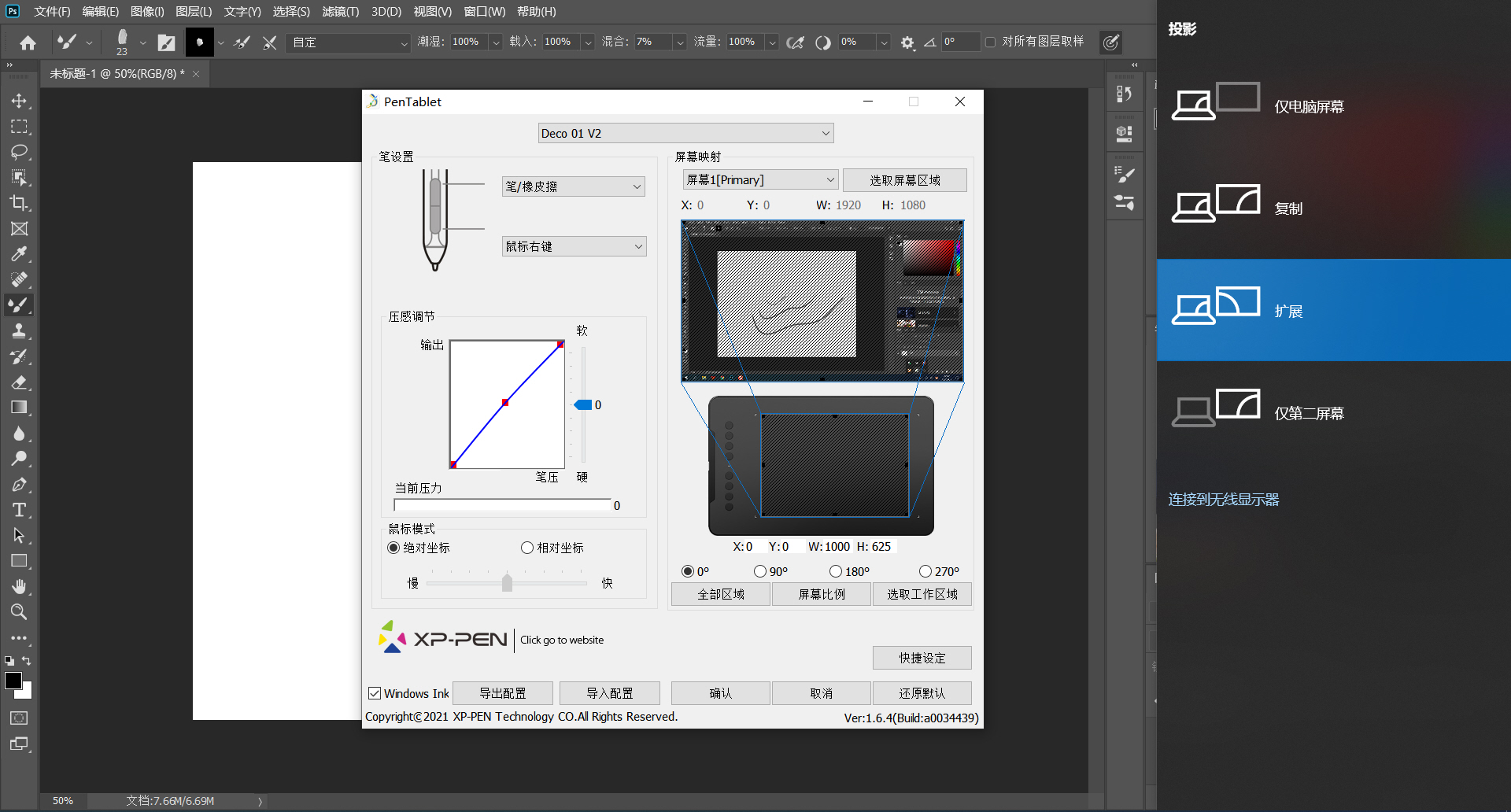Swap foreground and background colors

(27, 661)
